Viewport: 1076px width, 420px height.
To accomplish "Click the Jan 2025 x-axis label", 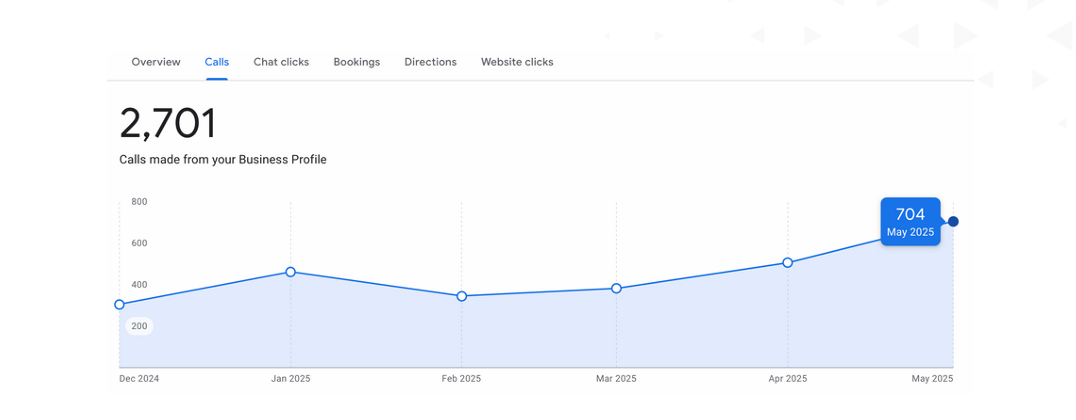I will pos(290,379).
